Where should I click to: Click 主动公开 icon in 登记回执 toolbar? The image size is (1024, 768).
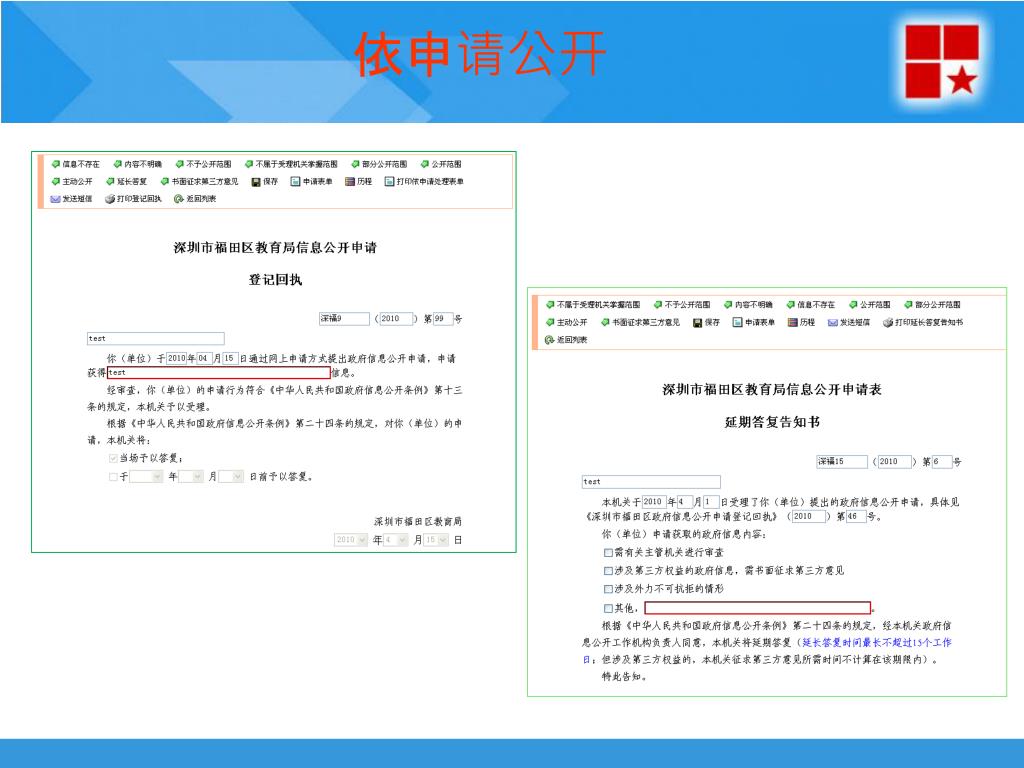[x=56, y=181]
